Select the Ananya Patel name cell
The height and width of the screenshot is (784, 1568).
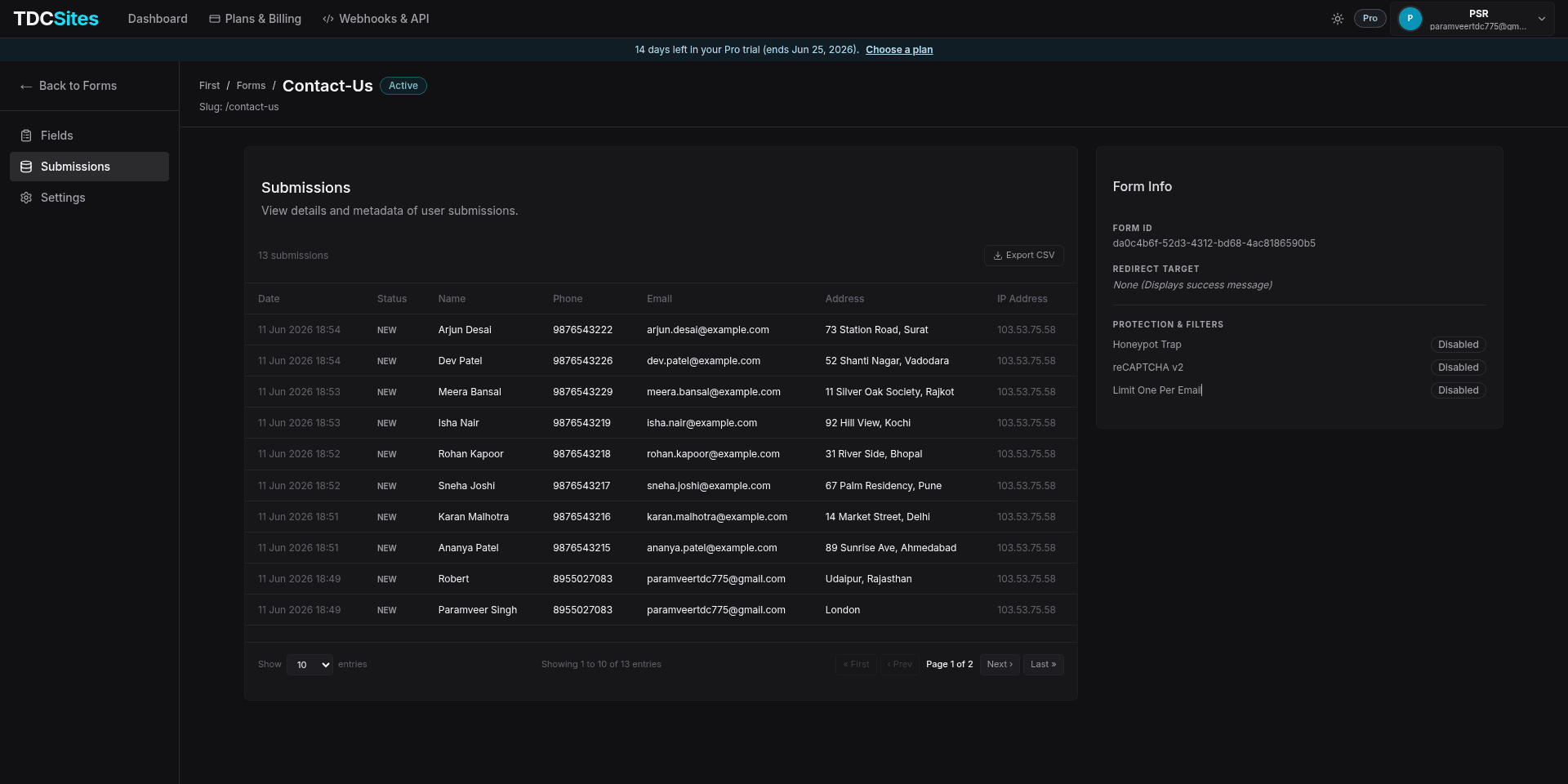point(468,548)
